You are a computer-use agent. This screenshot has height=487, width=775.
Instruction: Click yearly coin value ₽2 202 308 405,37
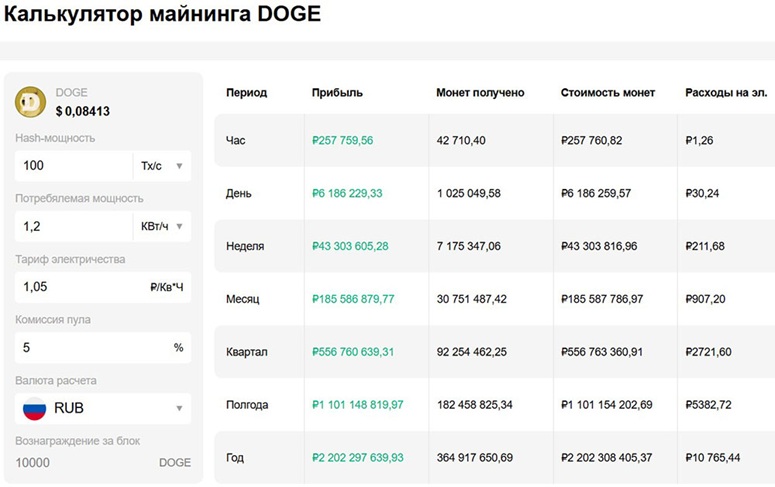coord(606,458)
